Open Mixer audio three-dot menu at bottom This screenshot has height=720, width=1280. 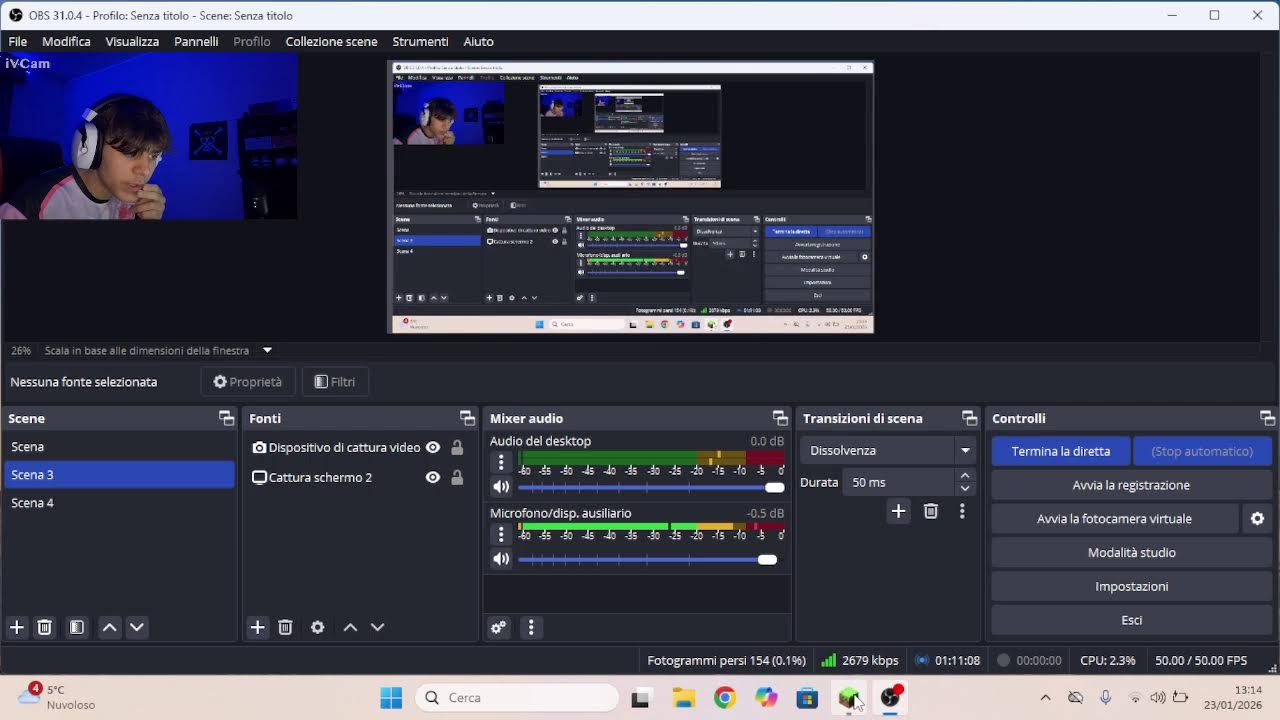tap(531, 627)
